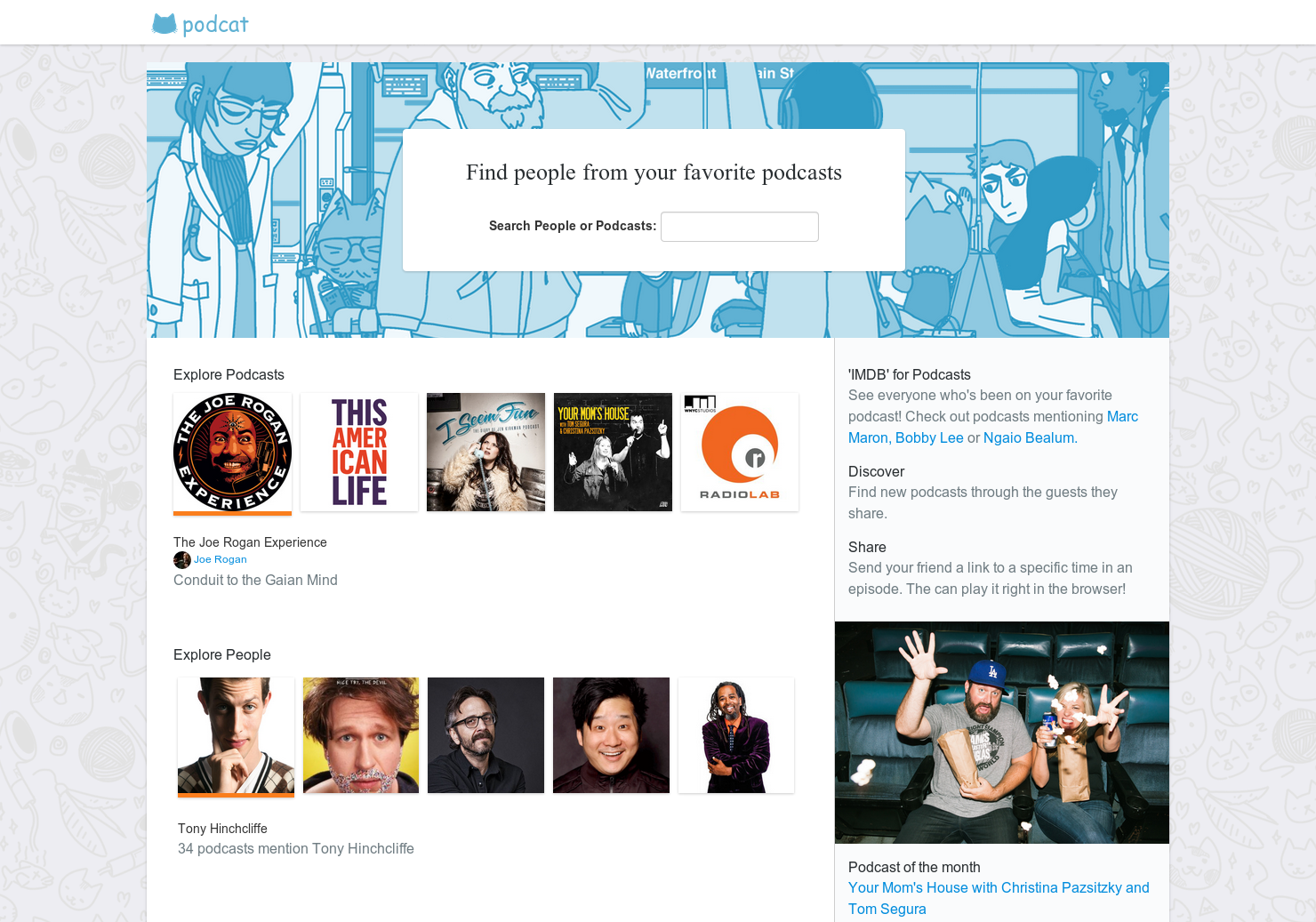Viewport: 1316px width, 922px height.
Task: Open Your Mom's House with Christina Pazsitzky link
Action: (999, 898)
